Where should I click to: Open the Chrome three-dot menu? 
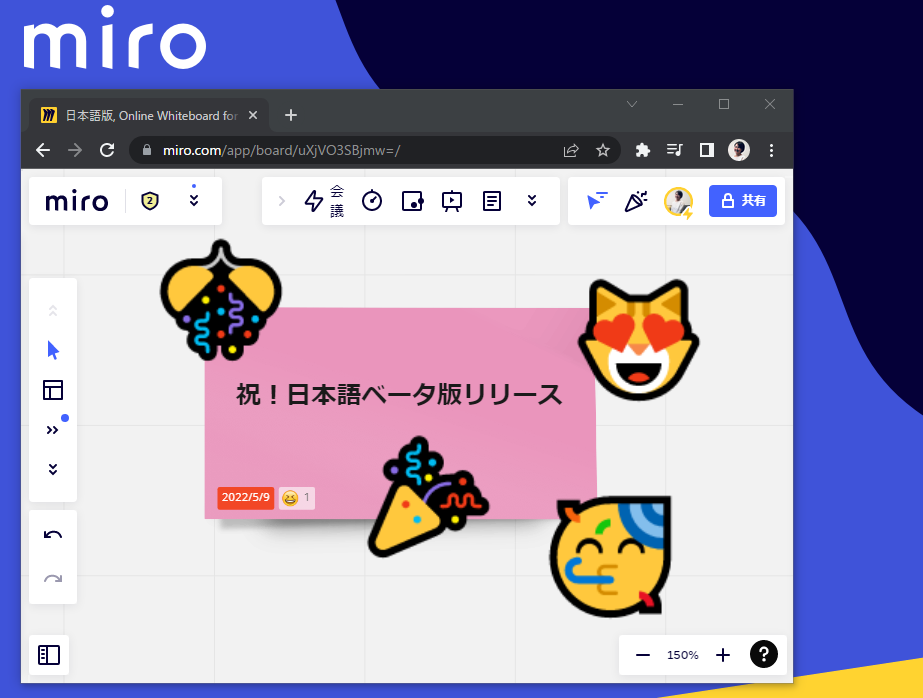[771, 150]
